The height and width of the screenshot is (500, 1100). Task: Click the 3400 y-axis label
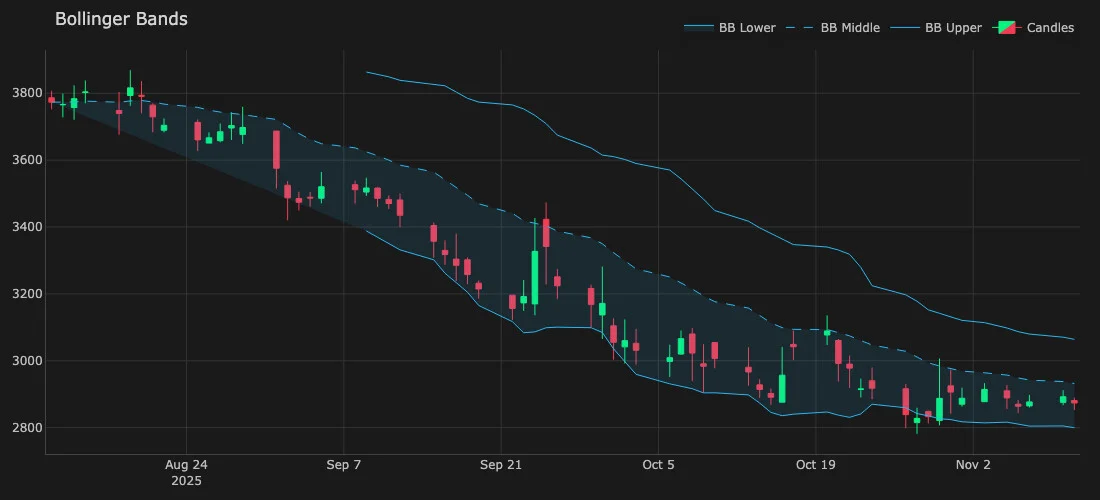click(28, 227)
